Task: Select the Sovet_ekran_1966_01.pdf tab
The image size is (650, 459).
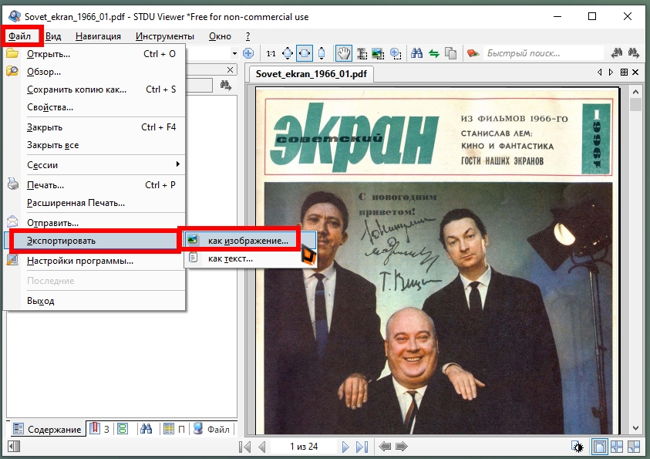Action: click(311, 74)
